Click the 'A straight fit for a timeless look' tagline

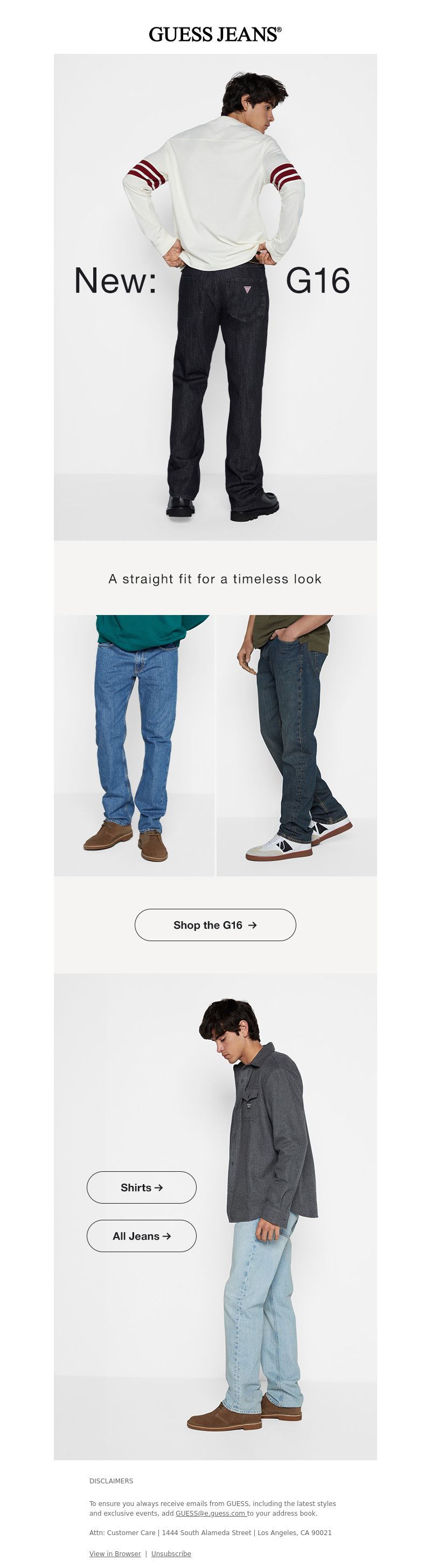[x=215, y=579]
